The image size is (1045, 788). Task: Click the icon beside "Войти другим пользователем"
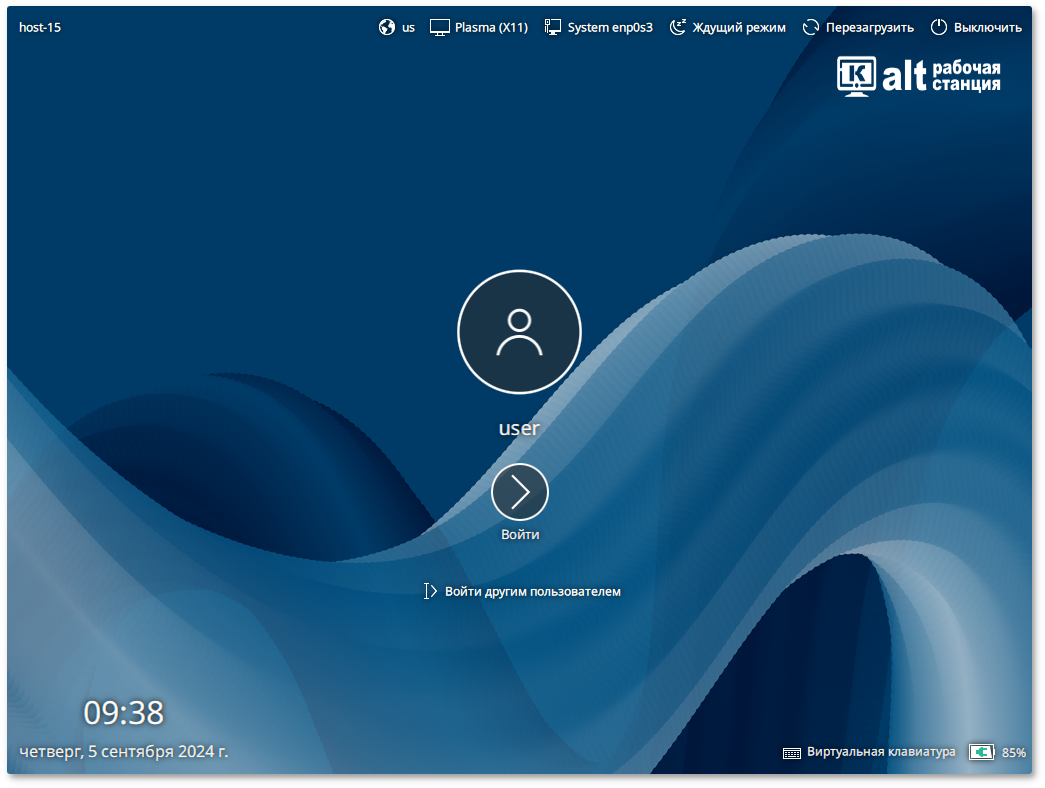click(430, 592)
